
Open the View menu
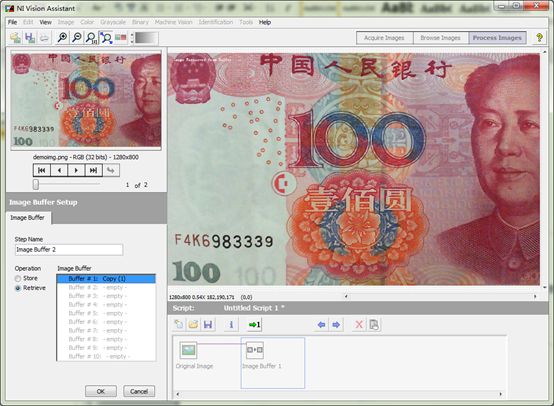(x=46, y=22)
